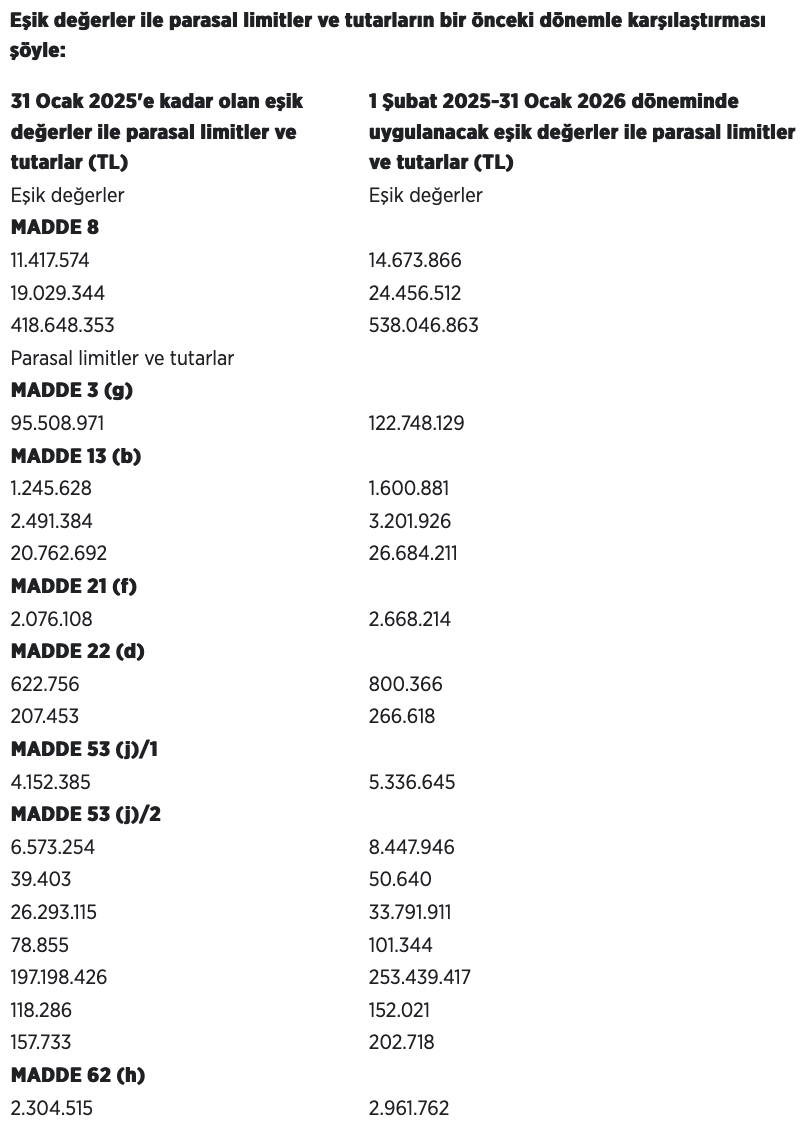Image resolution: width=811 pixels, height=1126 pixels.
Task: Click the amount 5.336.645
Action: (x=411, y=782)
